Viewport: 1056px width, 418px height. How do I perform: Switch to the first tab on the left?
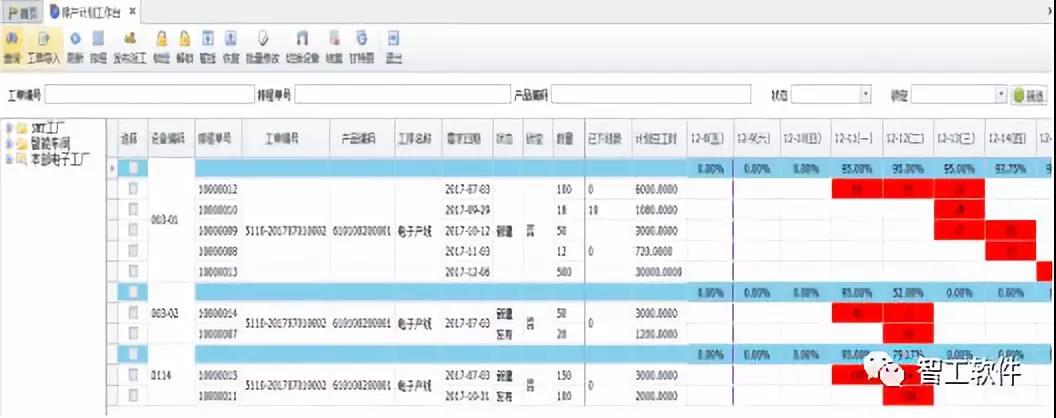[x=19, y=11]
